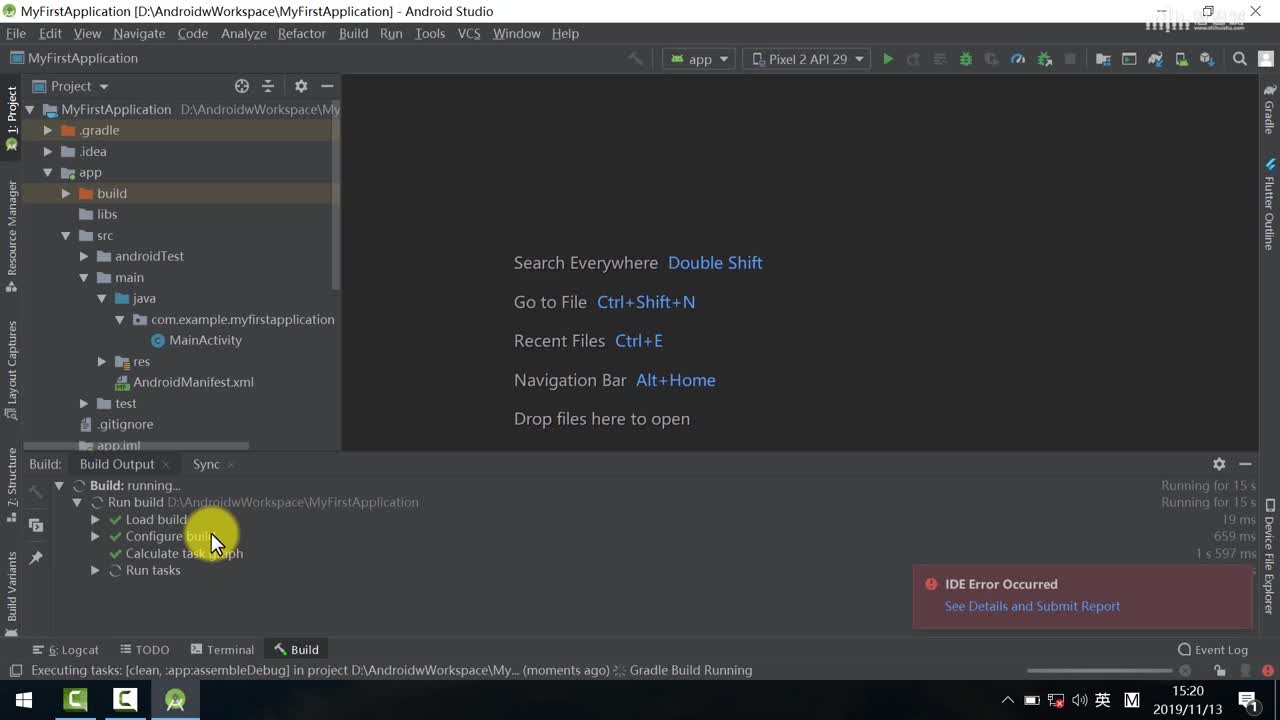Screen dimensions: 1280x720
Task: Cancel the background Gradle build in the status bar
Action: point(1185,671)
